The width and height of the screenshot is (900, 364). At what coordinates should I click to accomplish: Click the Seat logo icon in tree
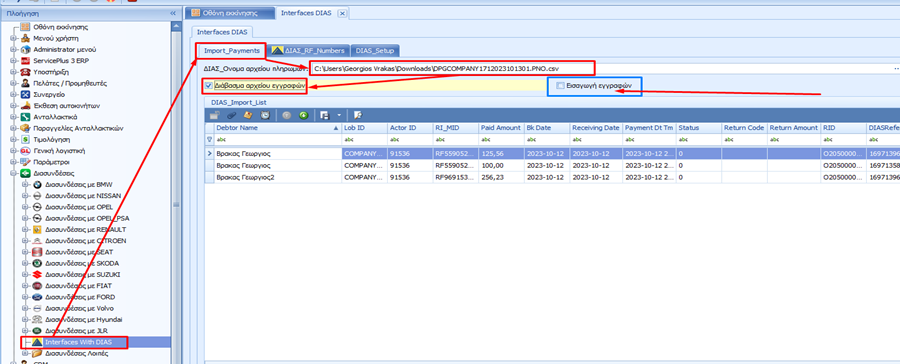coord(37,252)
